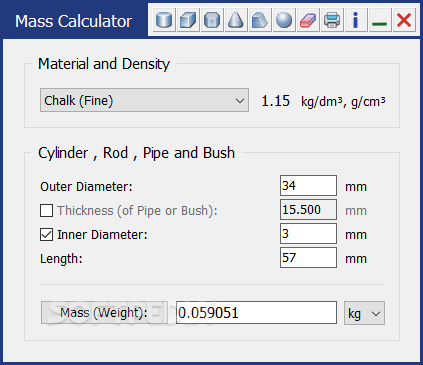Screen dimensions: 423x365
Task: Uncheck the Inner Diameter checkbox
Action: 46,235
